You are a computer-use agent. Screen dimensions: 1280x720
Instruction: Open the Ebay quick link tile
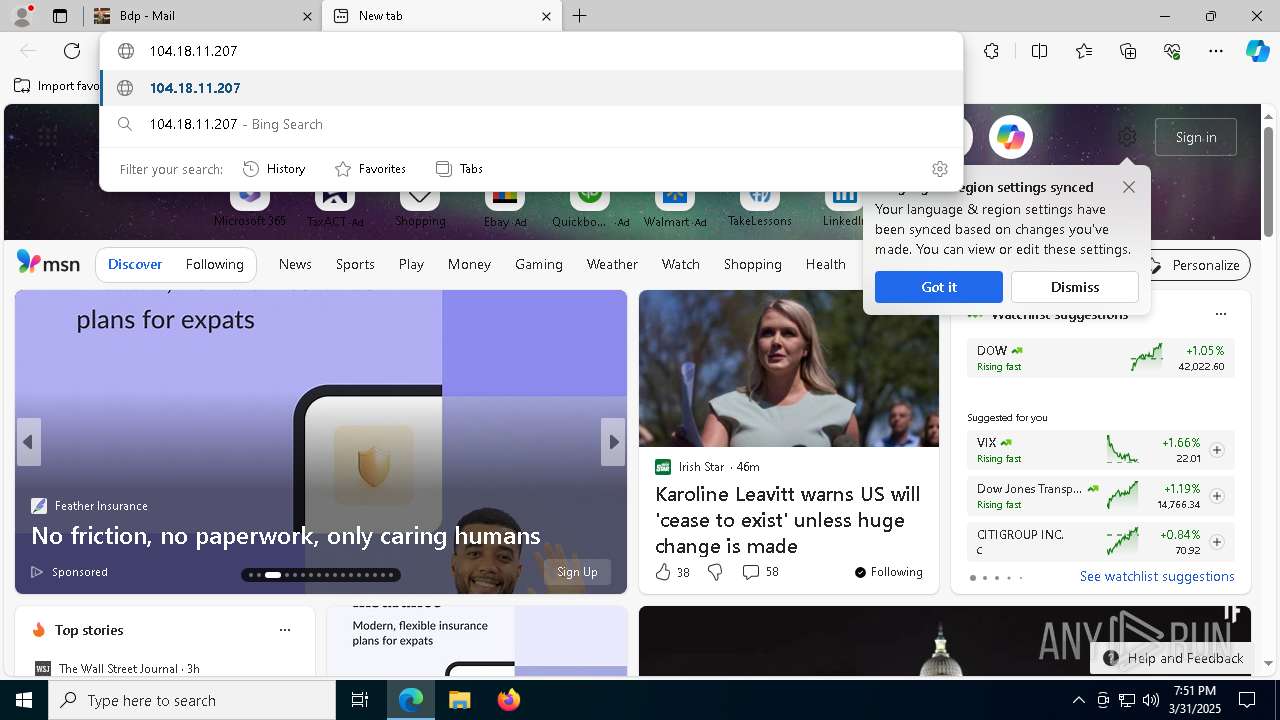[x=504, y=207]
